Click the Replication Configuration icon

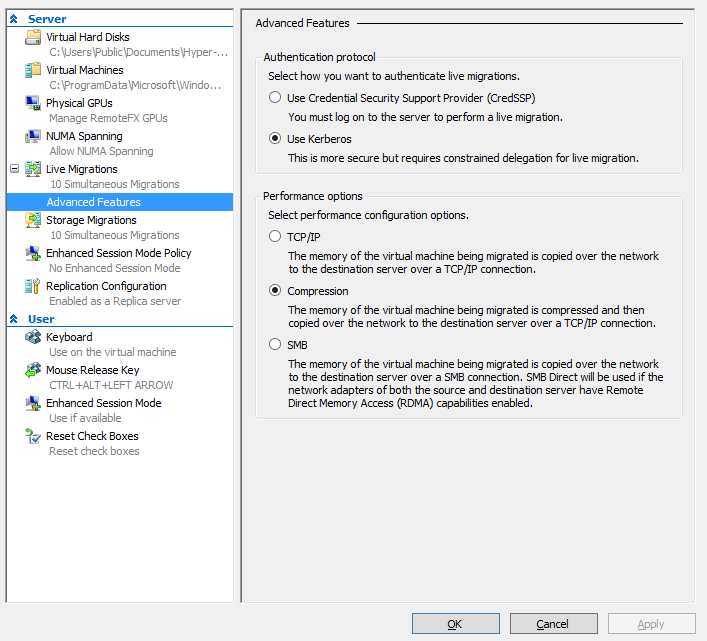pos(33,287)
